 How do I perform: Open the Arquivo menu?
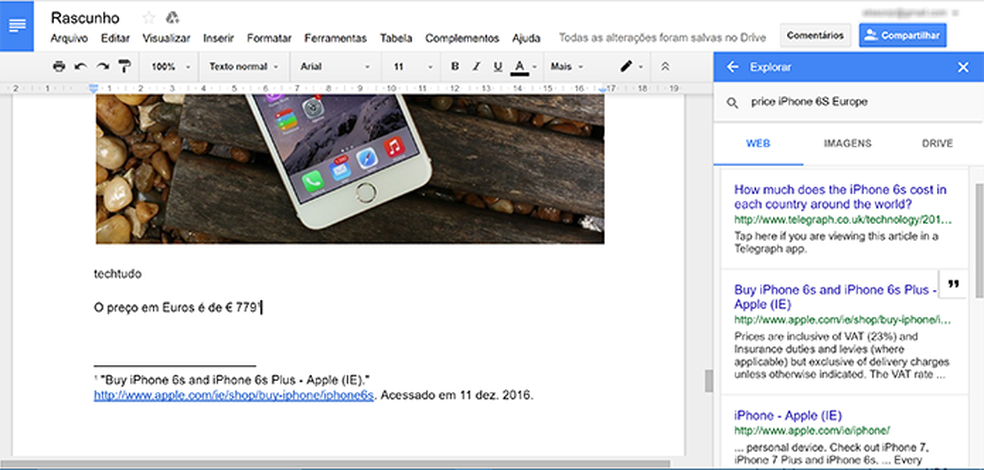69,38
